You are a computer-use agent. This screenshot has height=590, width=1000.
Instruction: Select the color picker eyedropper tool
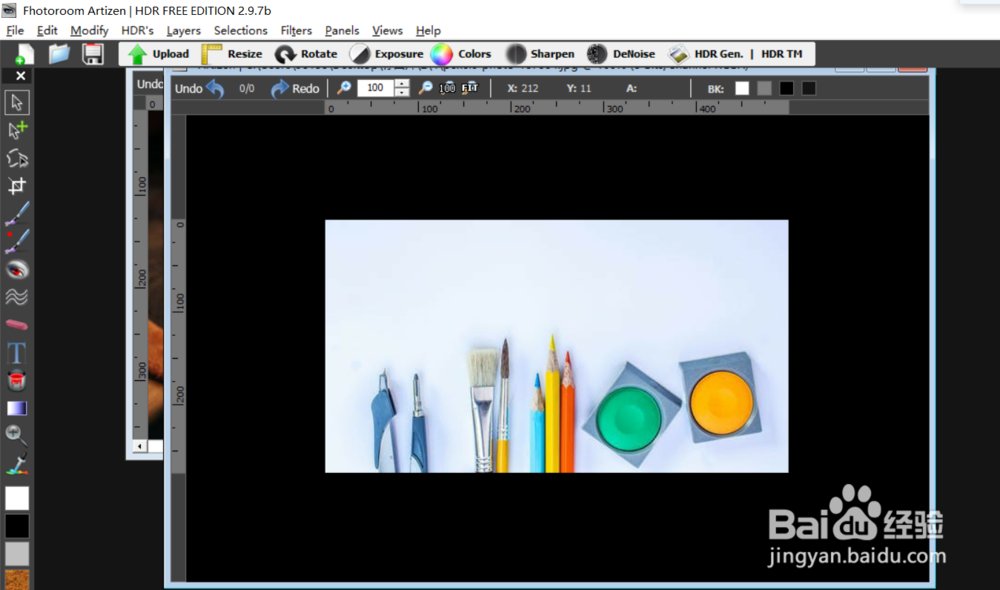17,464
